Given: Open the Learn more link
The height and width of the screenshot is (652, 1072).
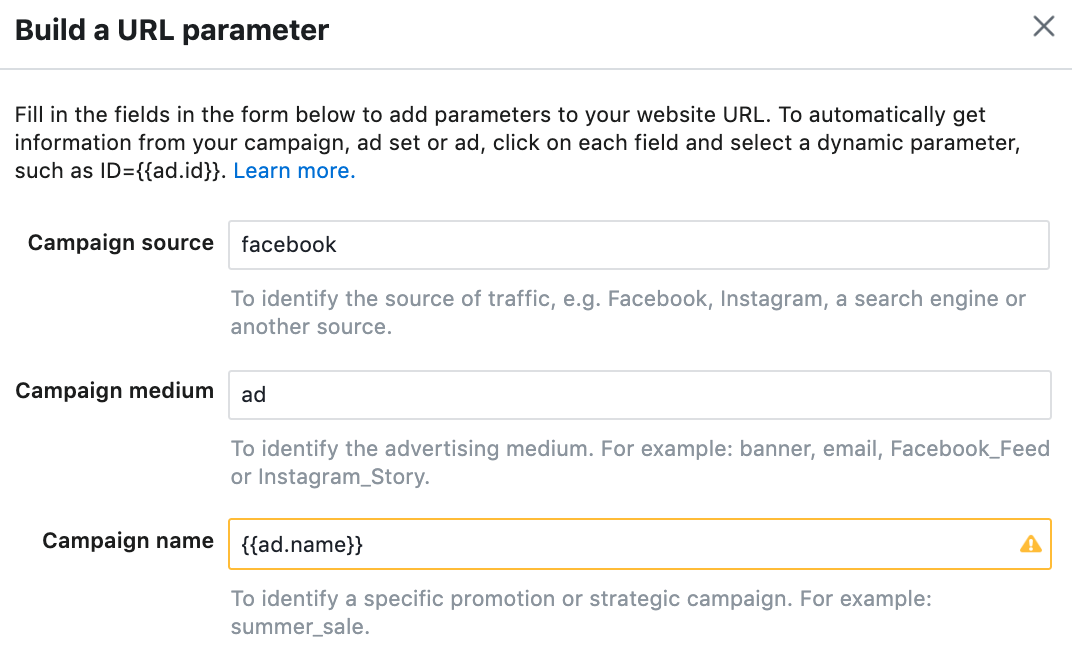Looking at the screenshot, I should coord(294,171).
